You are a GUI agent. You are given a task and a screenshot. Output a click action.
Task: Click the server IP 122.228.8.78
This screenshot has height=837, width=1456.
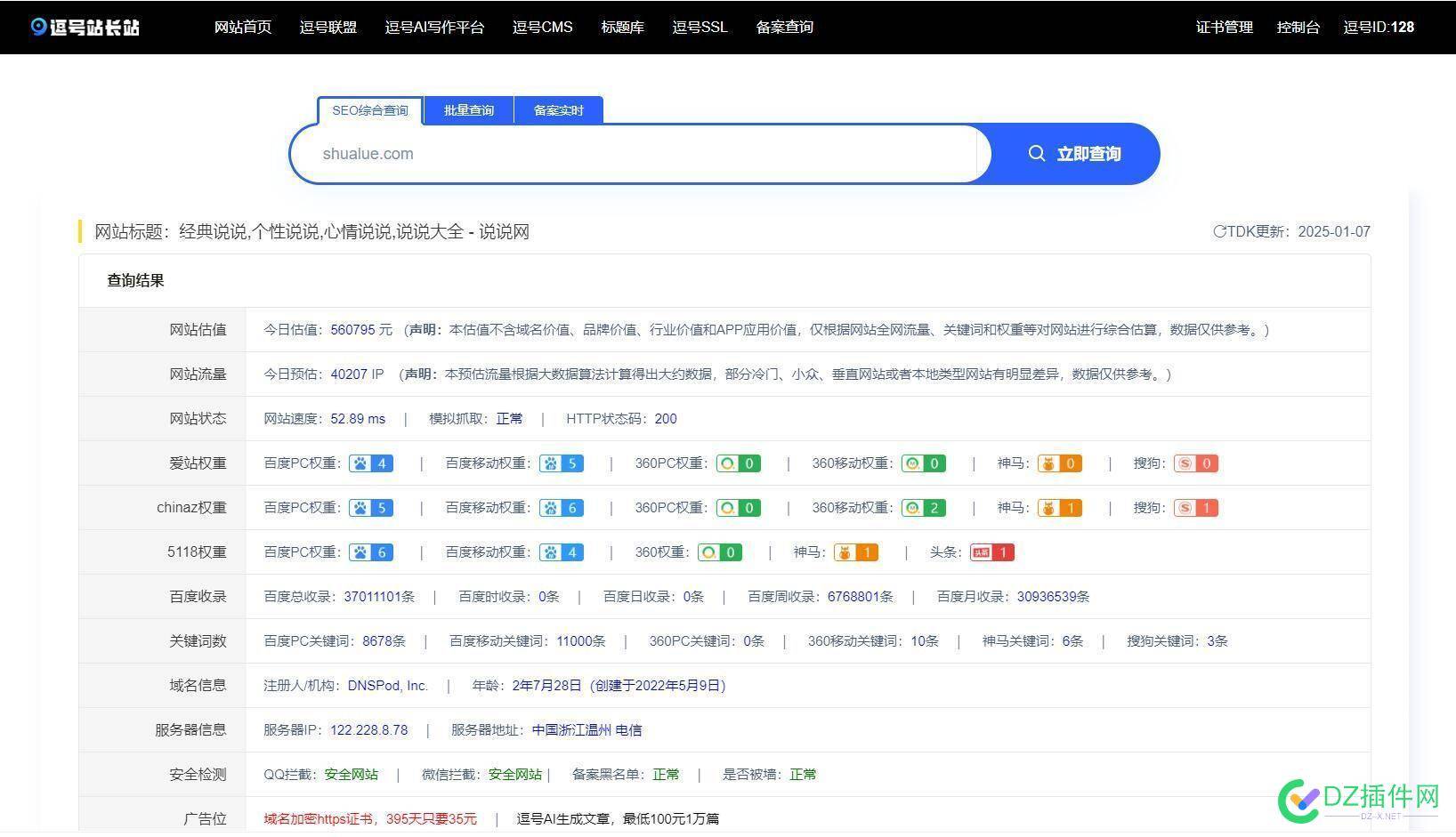point(368,730)
